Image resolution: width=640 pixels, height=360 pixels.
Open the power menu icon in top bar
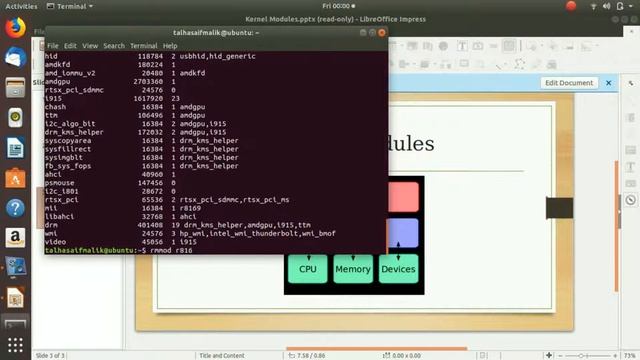pyautogui.click(x=620, y=6)
